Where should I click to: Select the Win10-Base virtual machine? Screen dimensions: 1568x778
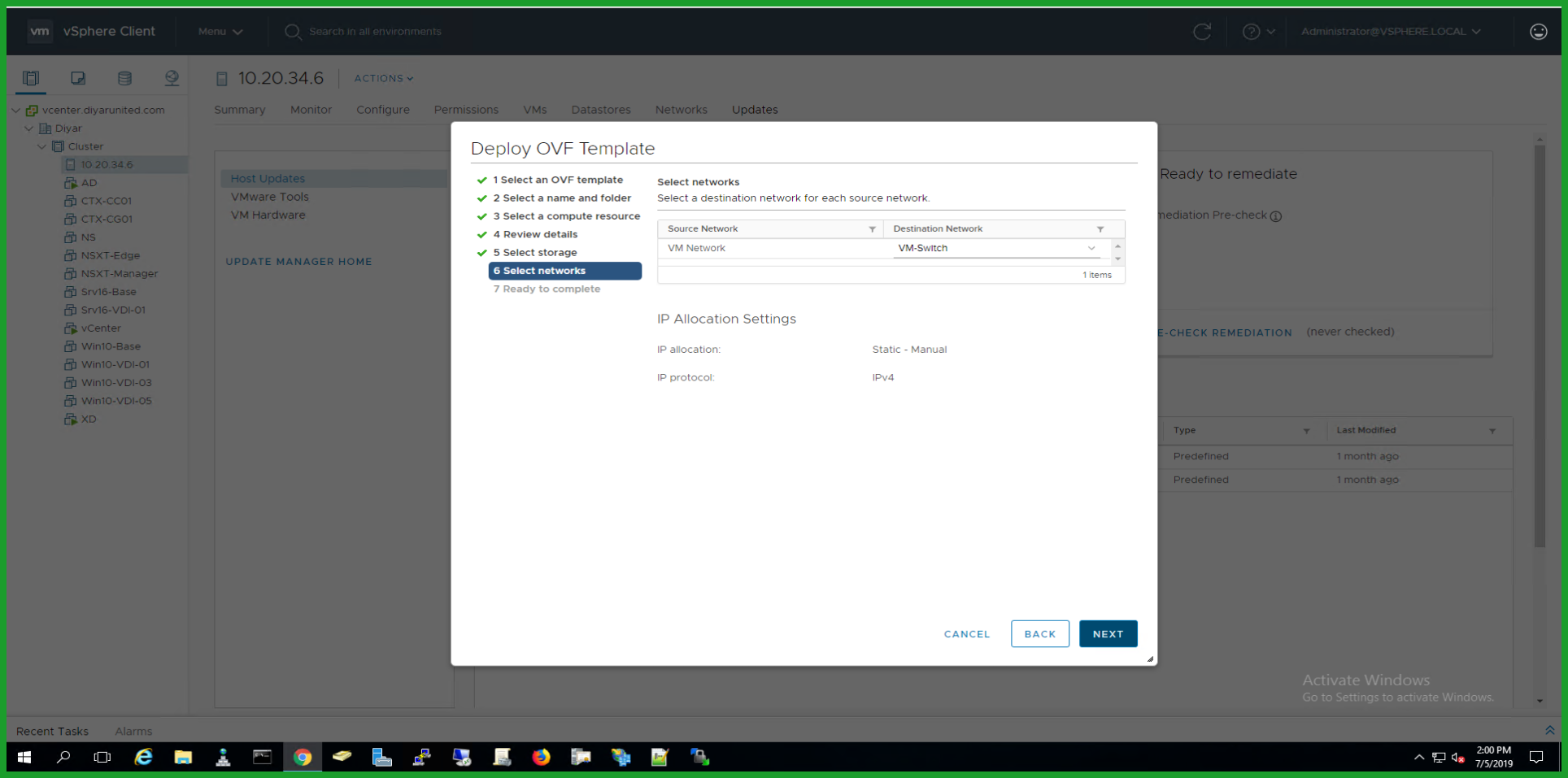111,346
